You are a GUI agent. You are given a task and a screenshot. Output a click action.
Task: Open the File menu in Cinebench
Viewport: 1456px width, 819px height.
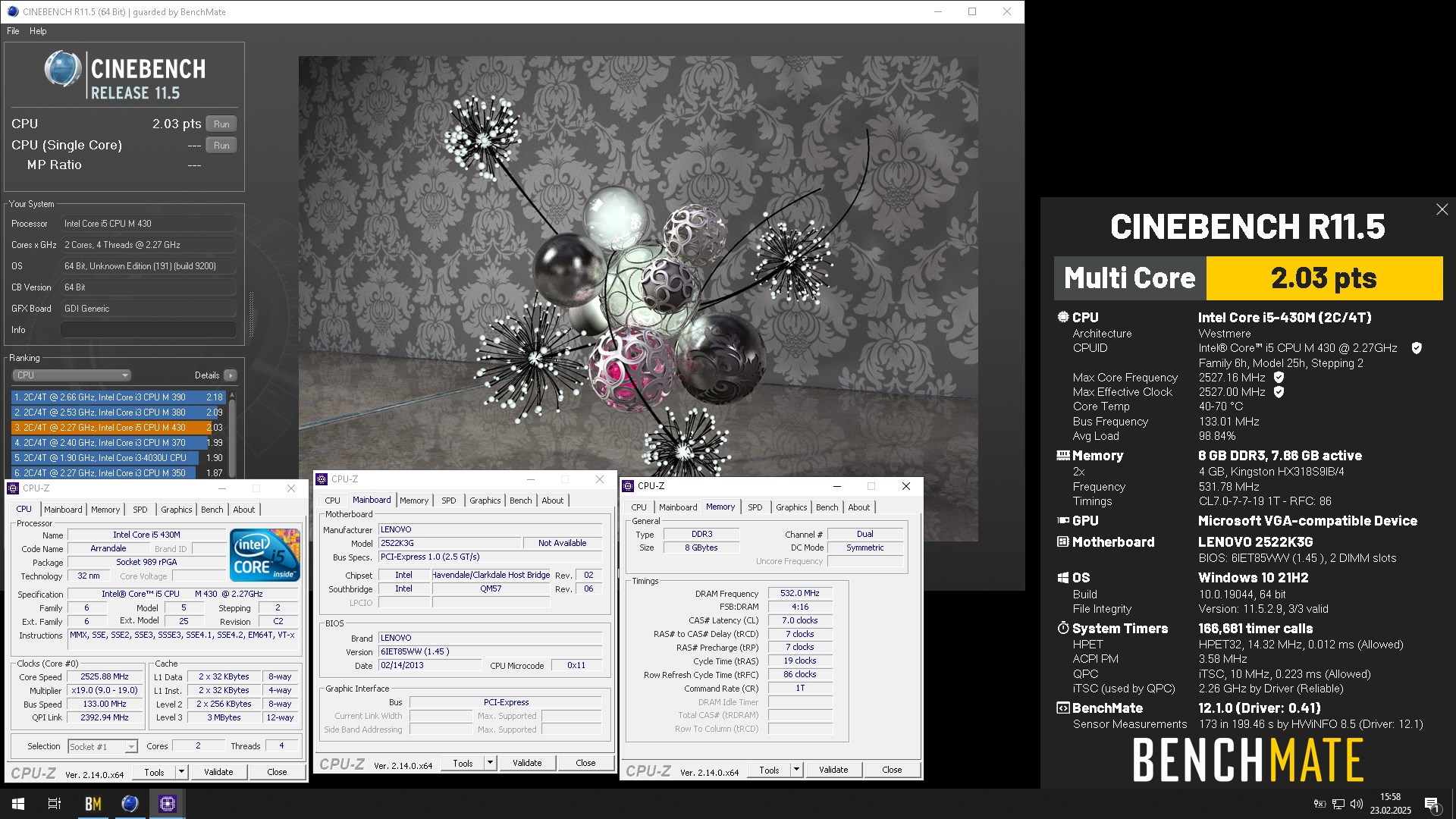[13, 31]
